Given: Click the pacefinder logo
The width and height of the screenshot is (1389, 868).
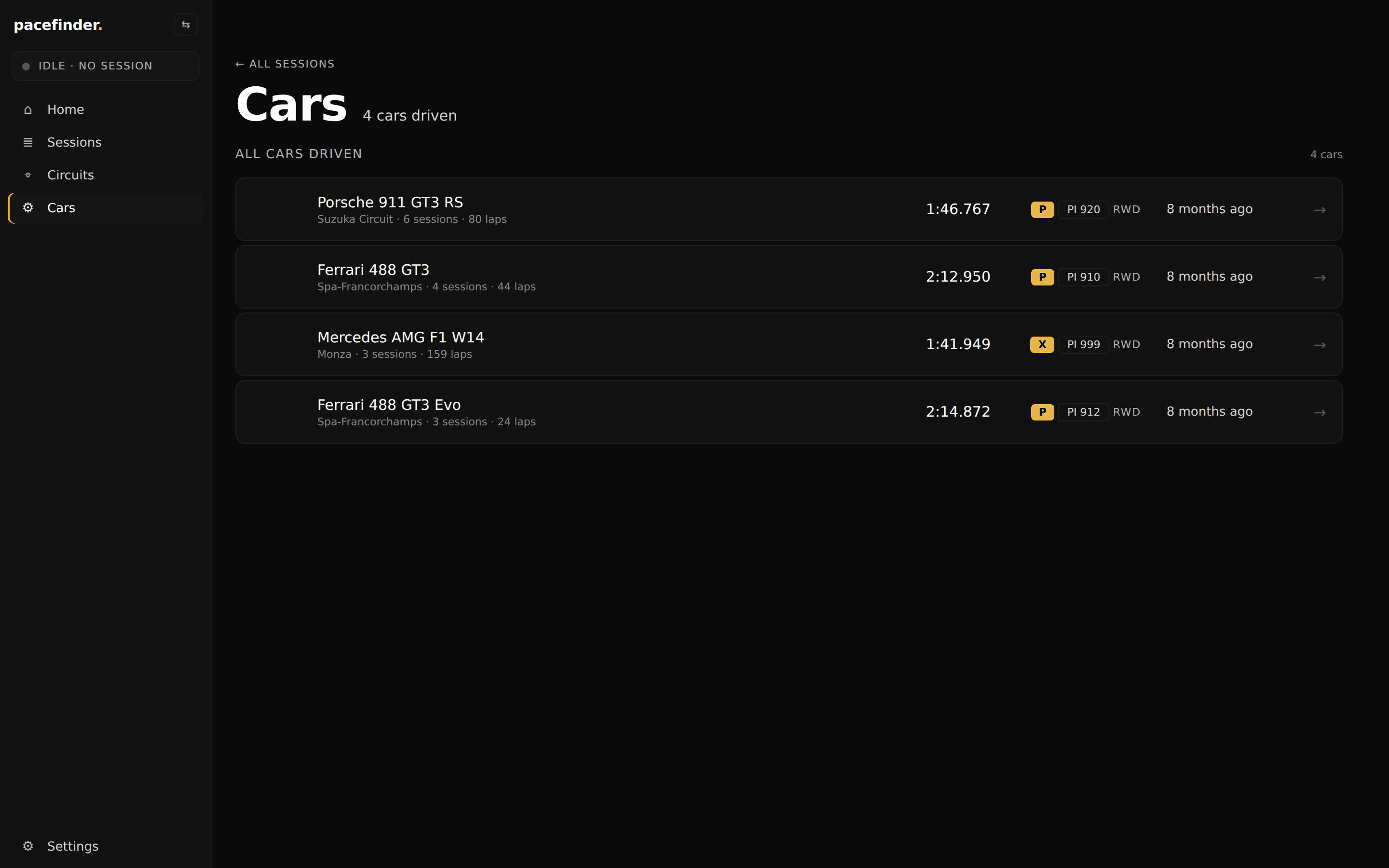Looking at the screenshot, I should pos(58,25).
